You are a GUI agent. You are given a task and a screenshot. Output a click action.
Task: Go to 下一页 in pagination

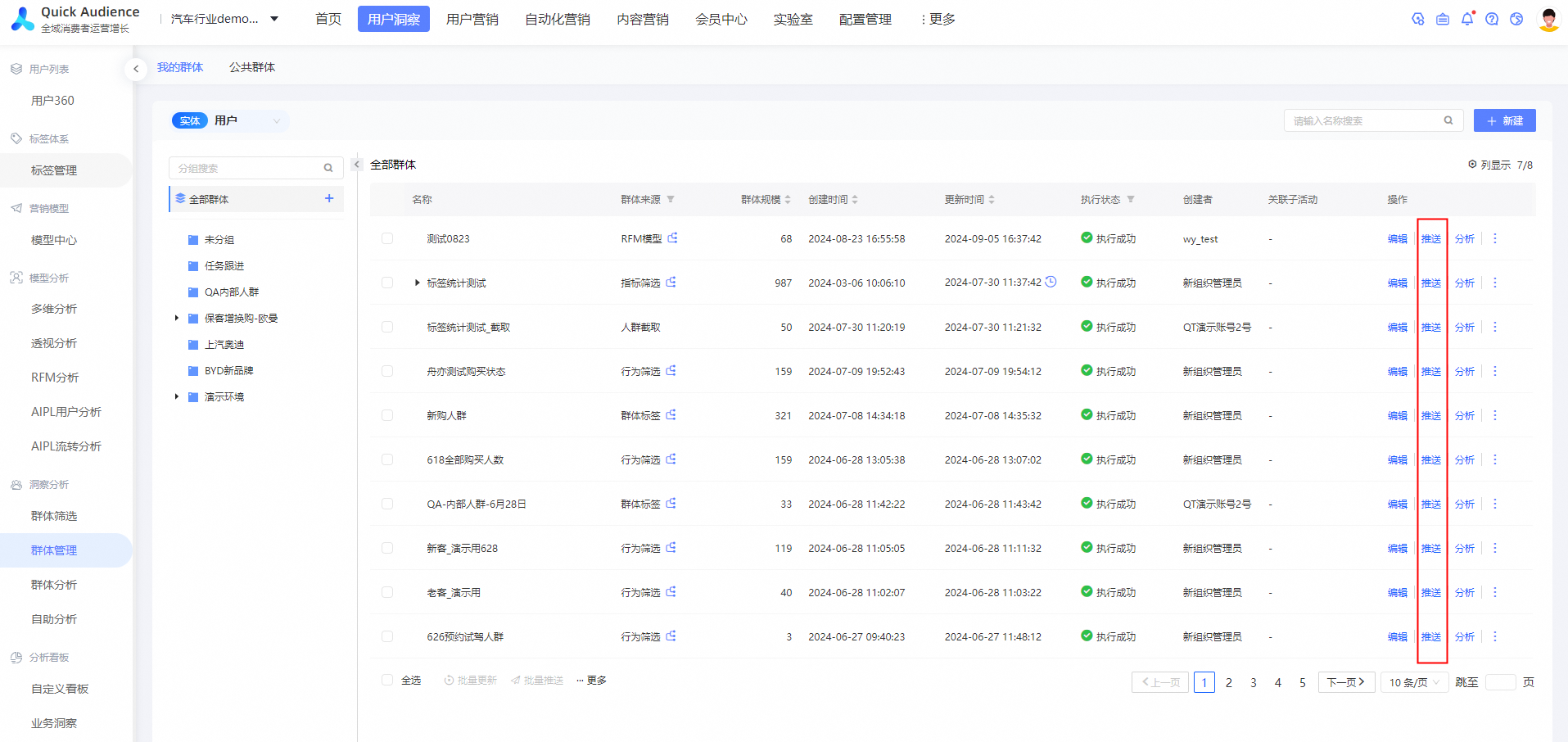(x=1346, y=682)
